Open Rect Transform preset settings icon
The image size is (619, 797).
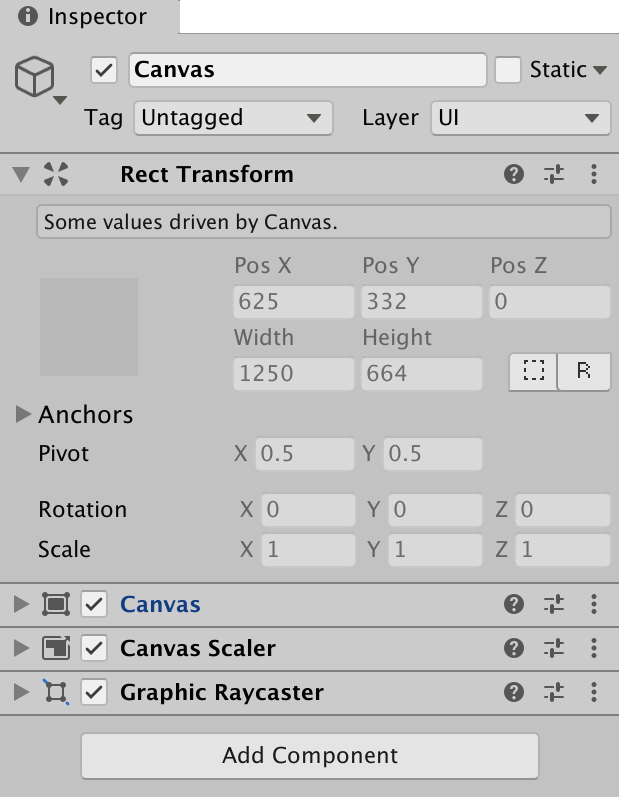pos(554,174)
